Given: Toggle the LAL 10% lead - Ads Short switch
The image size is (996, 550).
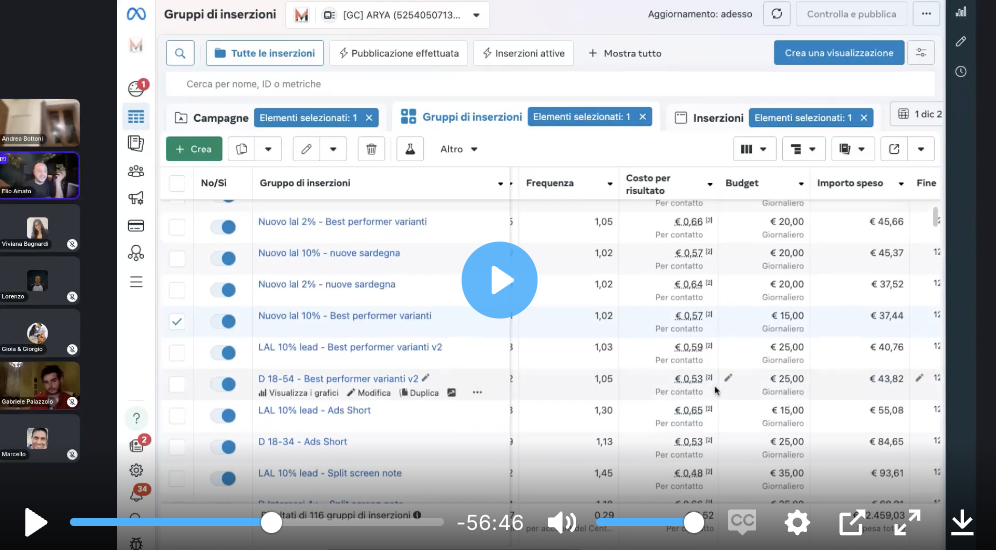Looking at the screenshot, I should coord(222,415).
